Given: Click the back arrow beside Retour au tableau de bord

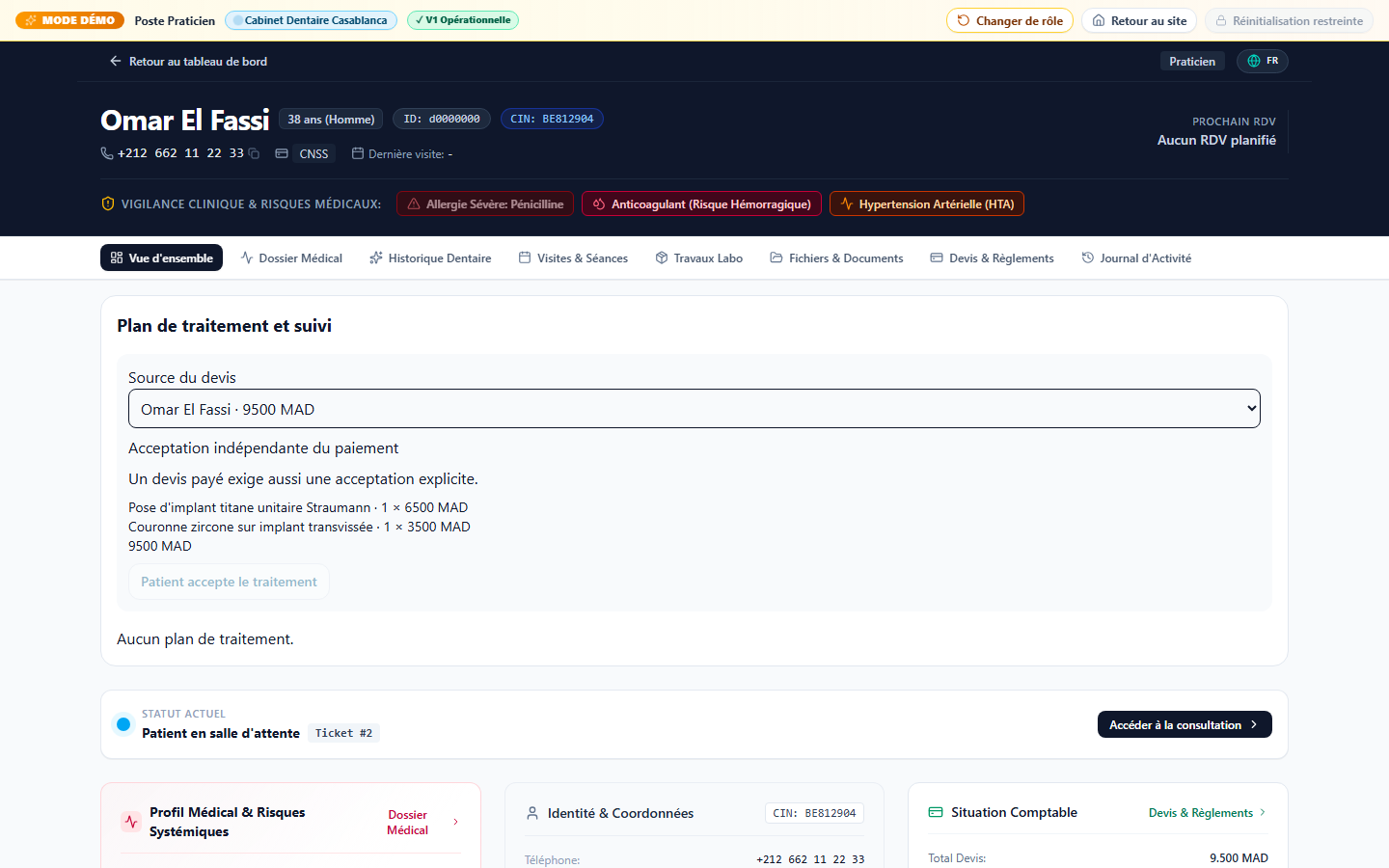Looking at the screenshot, I should 116,61.
